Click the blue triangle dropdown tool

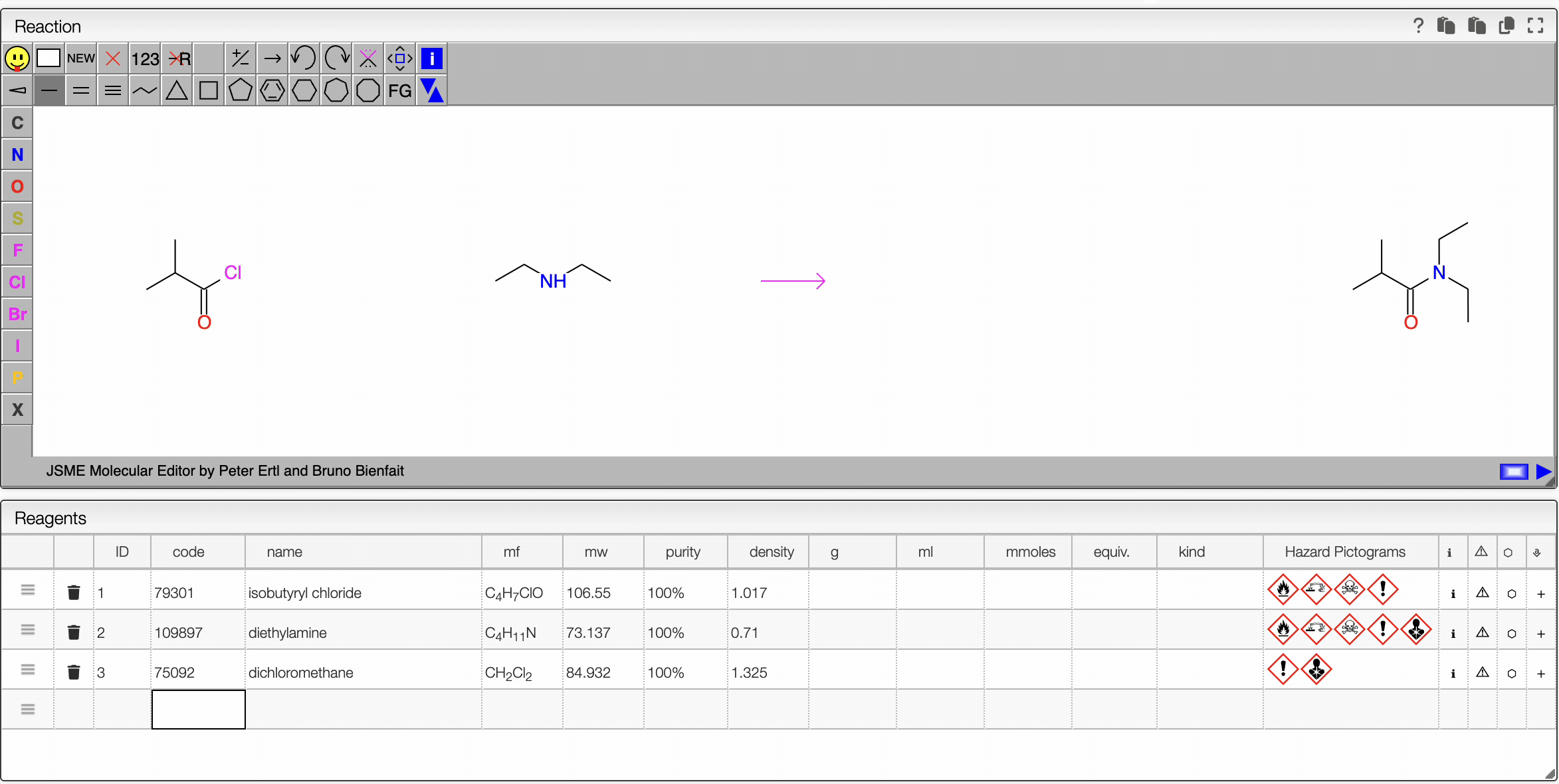(431, 90)
